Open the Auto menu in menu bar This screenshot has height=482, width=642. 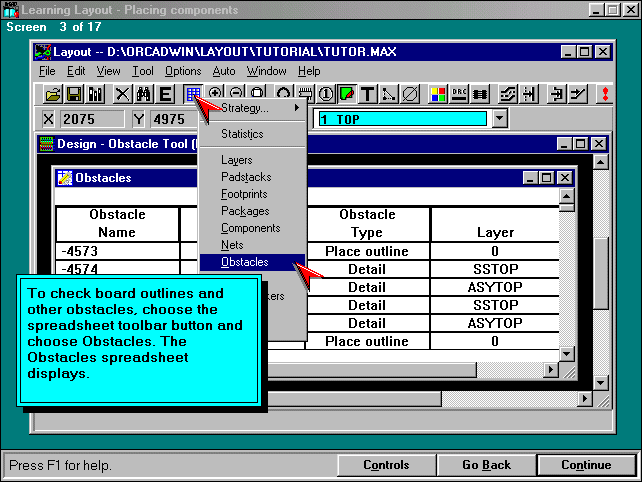(x=224, y=71)
